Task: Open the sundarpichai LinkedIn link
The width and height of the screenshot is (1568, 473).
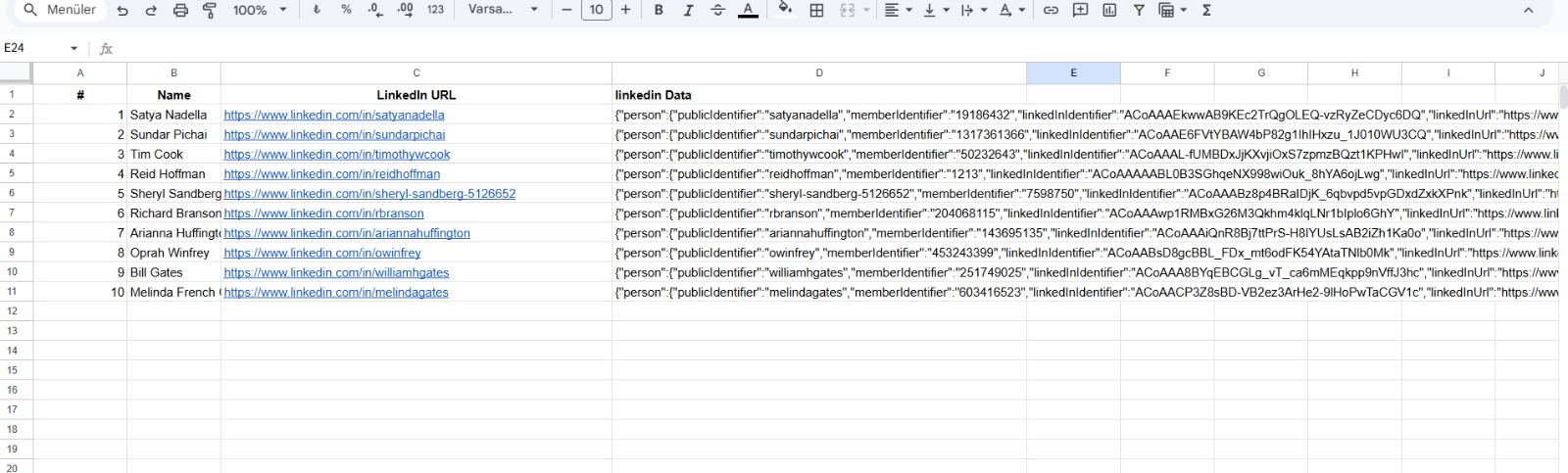Action: [x=334, y=134]
